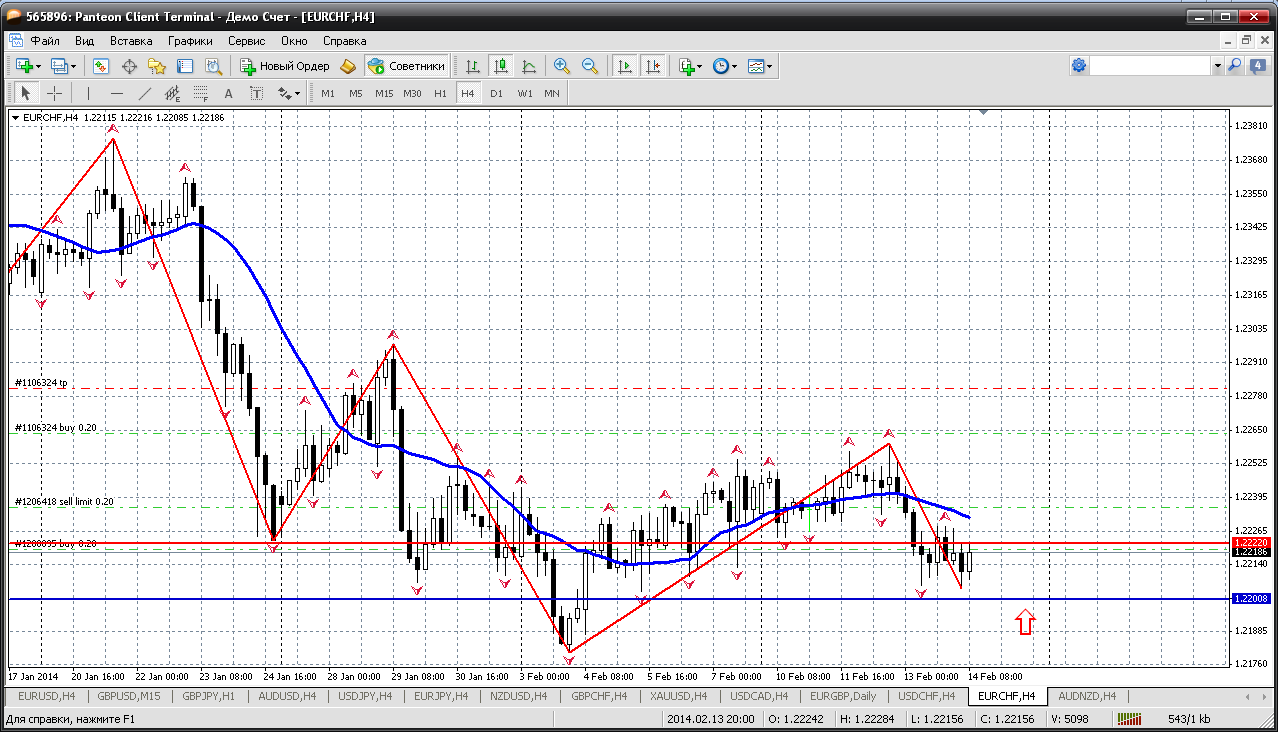Select M15 timeframe
This screenshot has height=732, width=1278.
(384, 93)
